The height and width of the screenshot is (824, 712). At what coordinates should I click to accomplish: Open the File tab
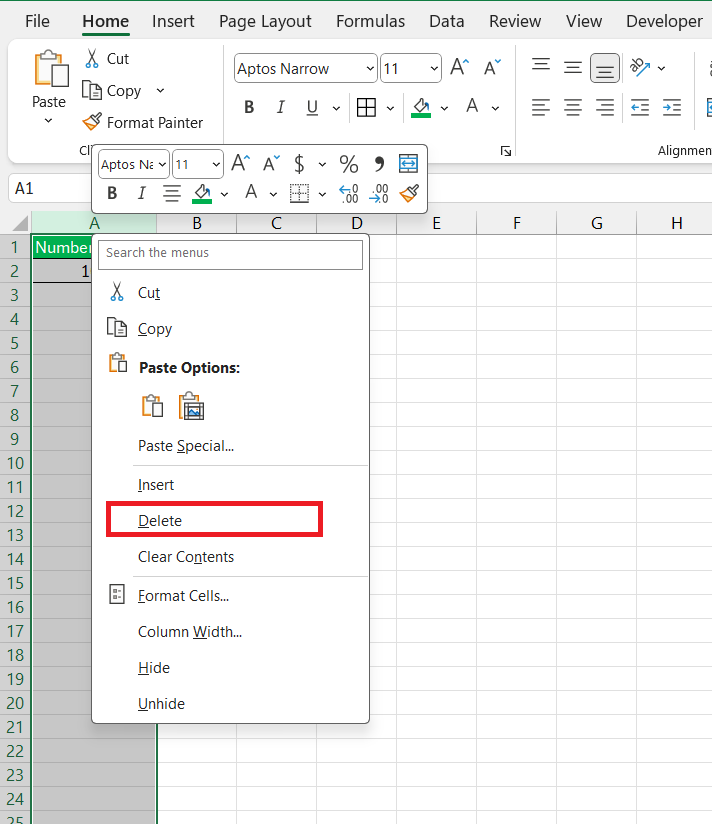coord(37,21)
